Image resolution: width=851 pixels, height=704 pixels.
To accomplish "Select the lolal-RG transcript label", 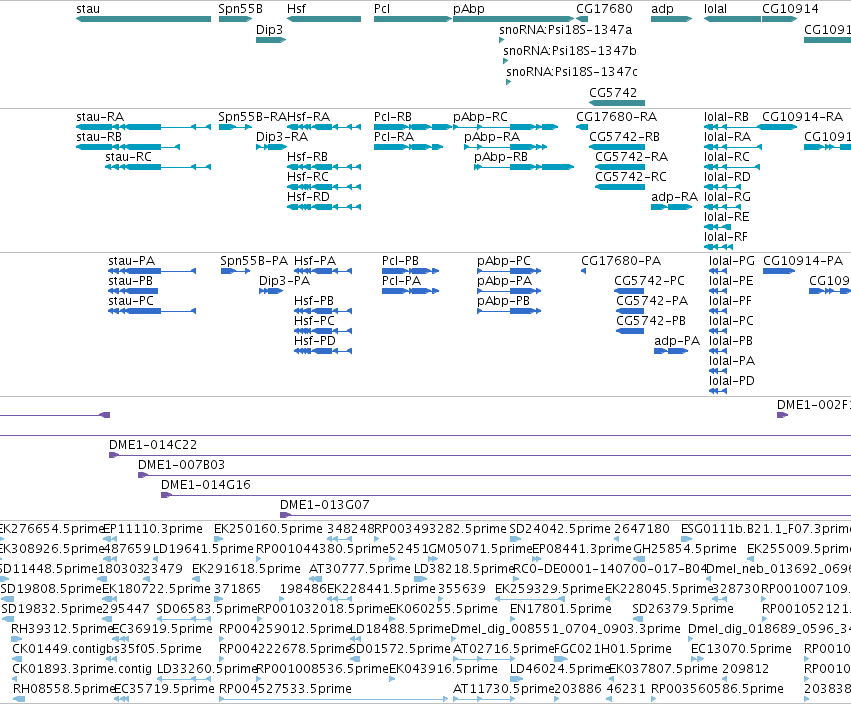I will tap(727, 198).
